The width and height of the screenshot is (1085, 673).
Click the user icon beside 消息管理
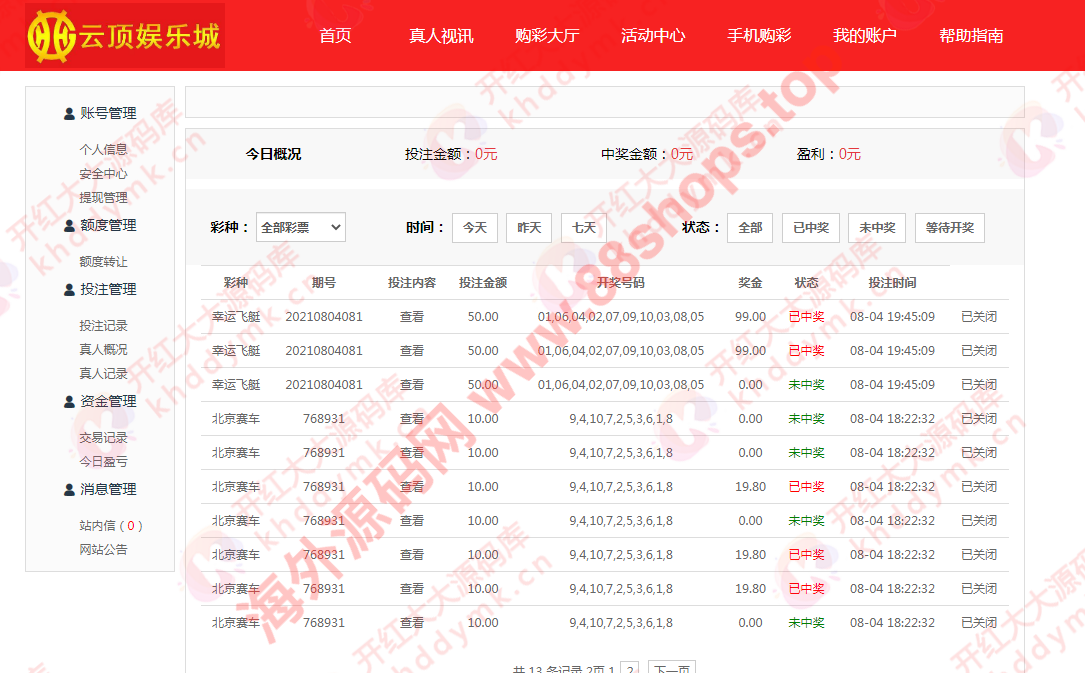tap(69, 490)
